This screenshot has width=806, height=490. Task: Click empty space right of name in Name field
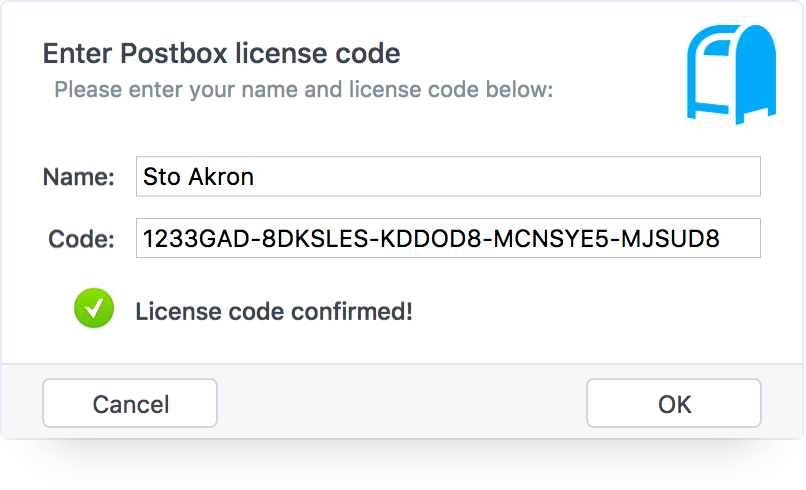[506, 176]
